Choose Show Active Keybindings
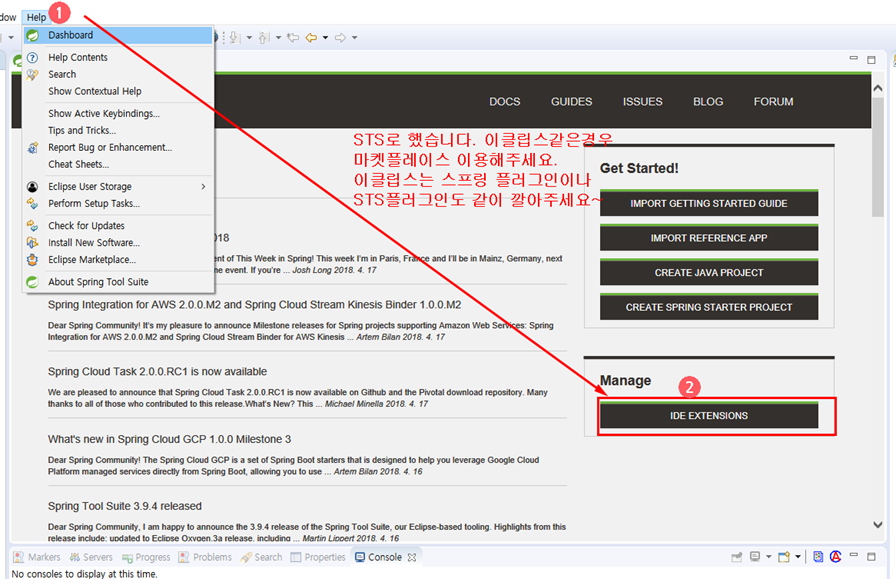 click(x=104, y=114)
